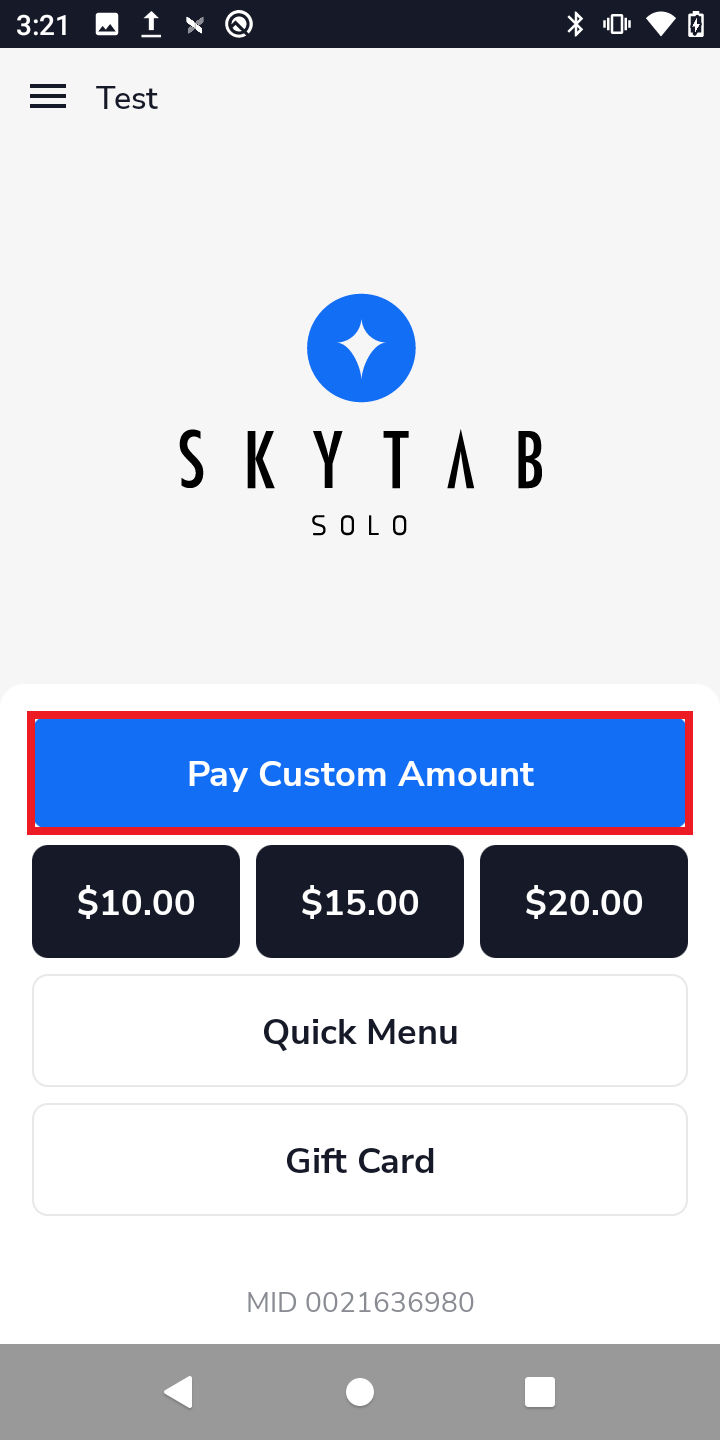Screen dimensions: 720x1440
Task: Pick the $20.00 preset amount
Action: click(584, 902)
